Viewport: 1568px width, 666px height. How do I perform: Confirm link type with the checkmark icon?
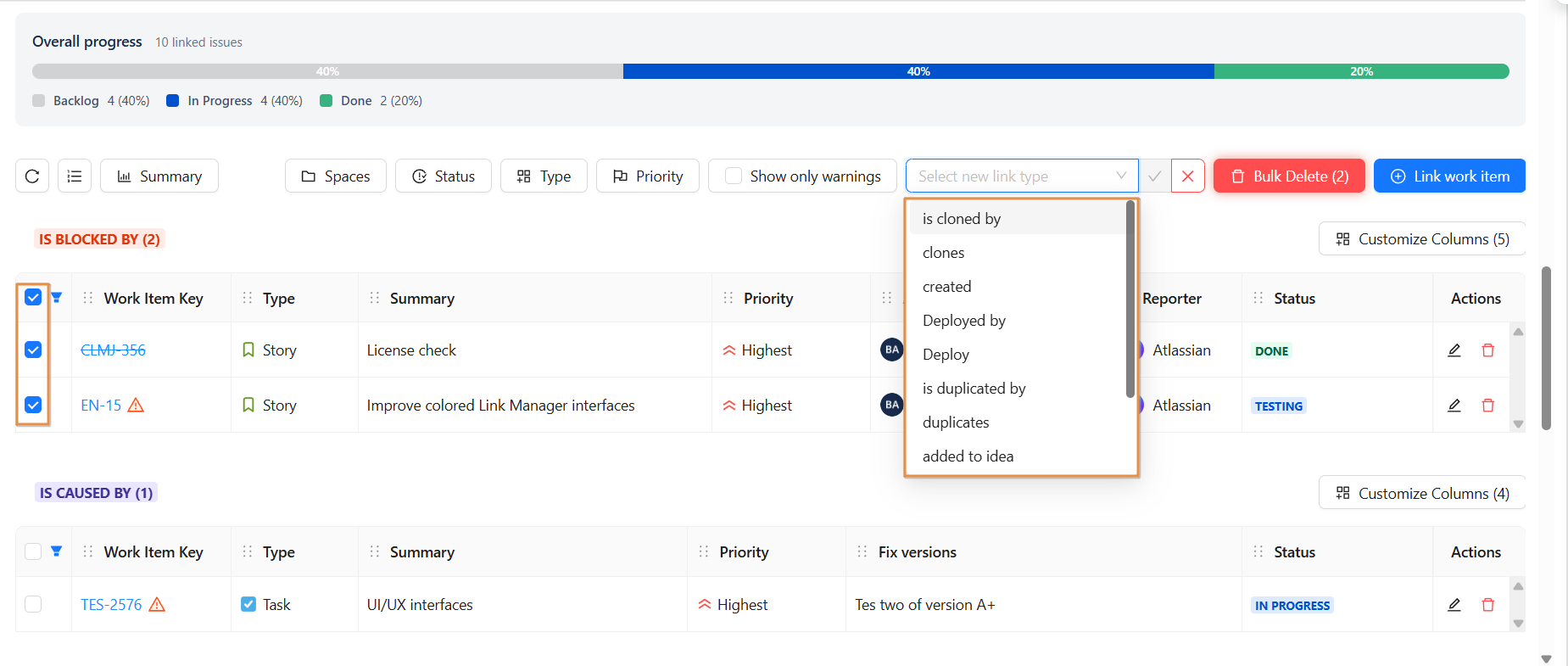pos(1154,176)
